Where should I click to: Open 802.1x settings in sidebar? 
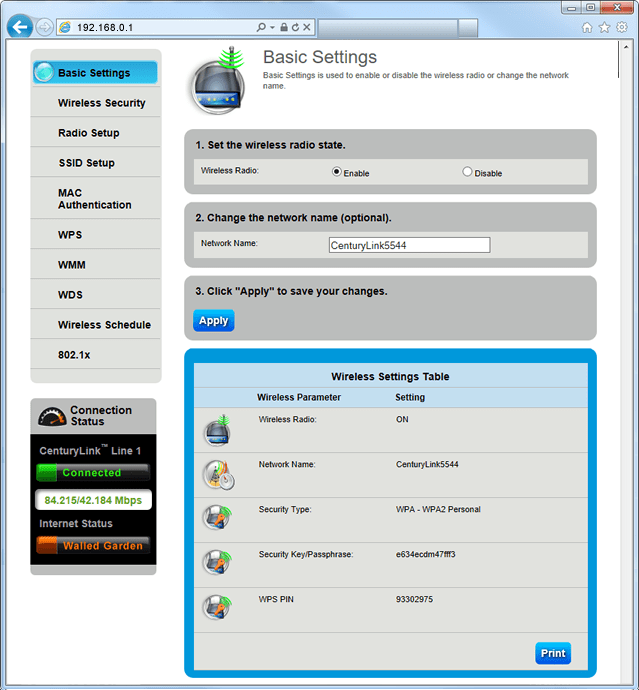[74, 354]
